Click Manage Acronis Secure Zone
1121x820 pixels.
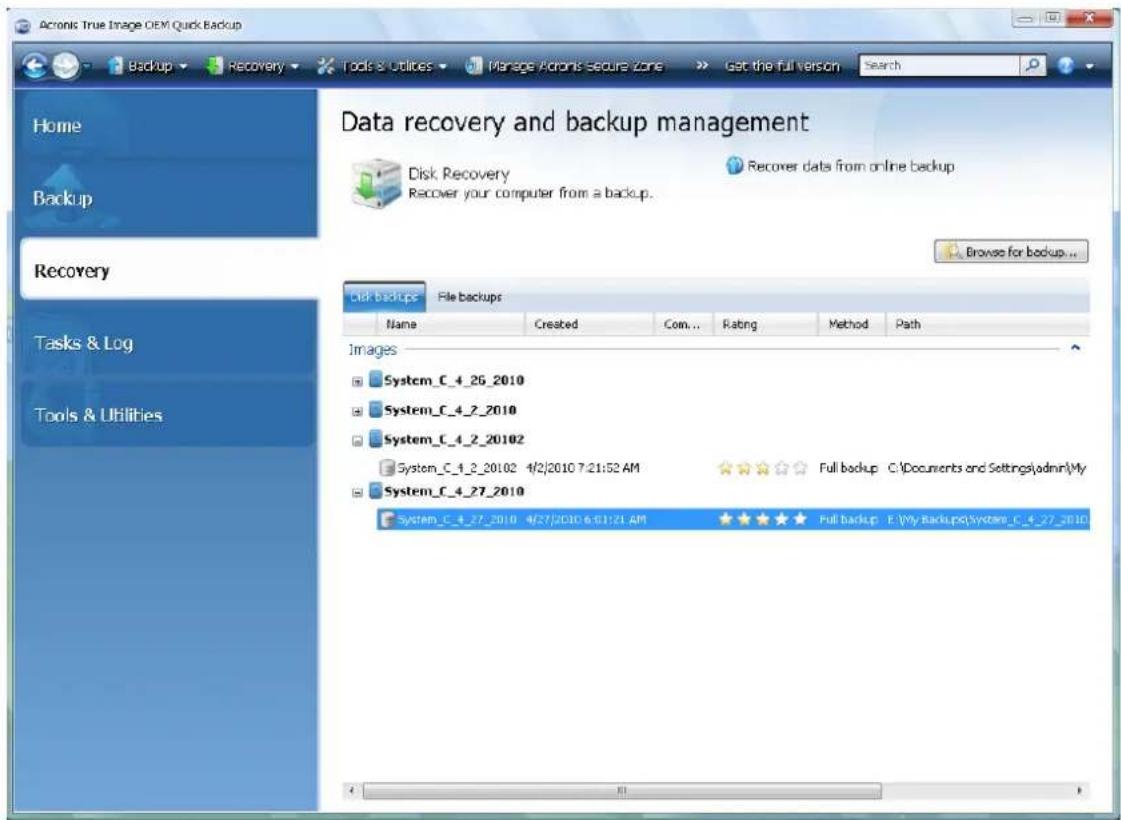point(564,66)
